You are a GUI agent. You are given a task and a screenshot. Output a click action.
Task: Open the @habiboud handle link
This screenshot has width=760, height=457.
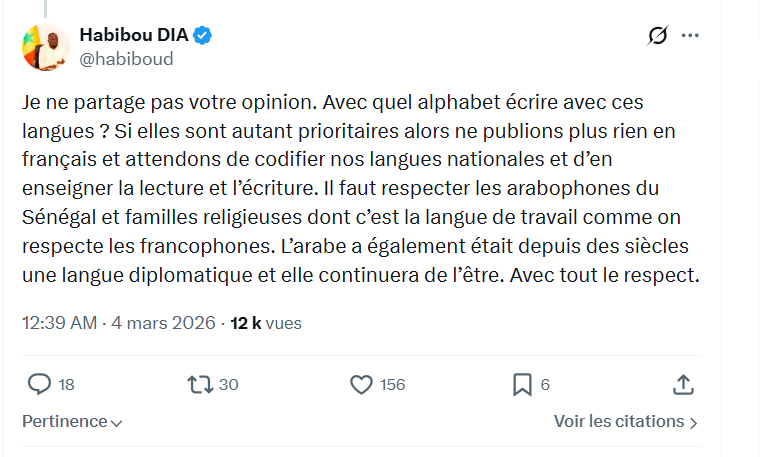(x=126, y=59)
